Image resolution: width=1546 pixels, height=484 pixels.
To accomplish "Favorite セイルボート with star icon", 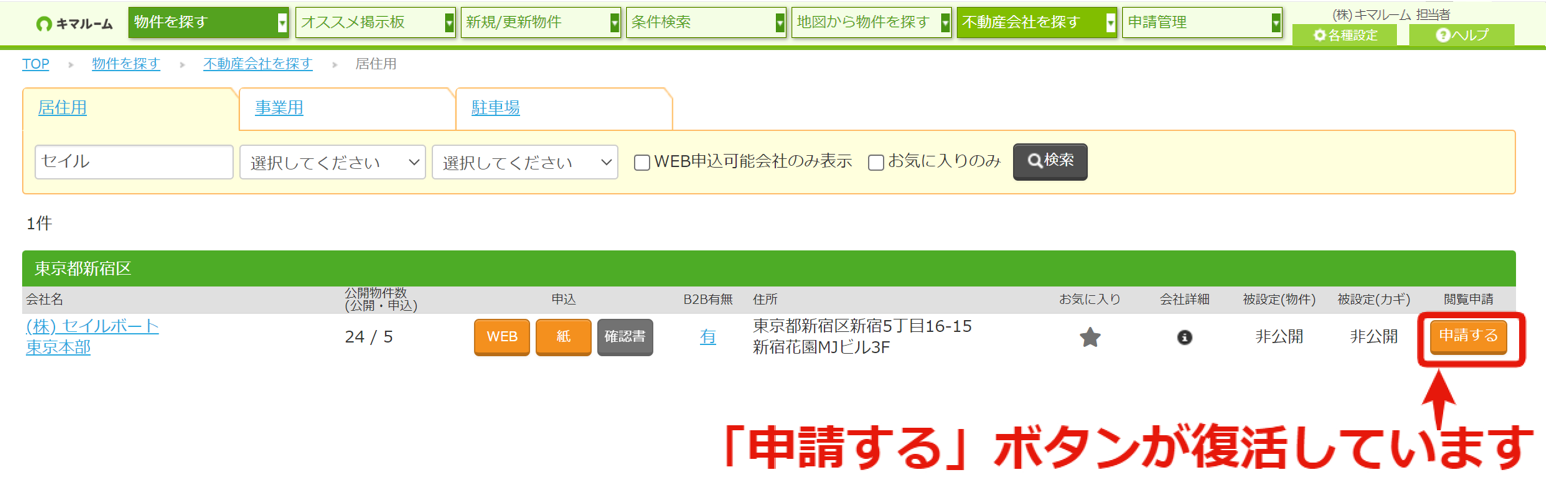I will pos(1090,338).
